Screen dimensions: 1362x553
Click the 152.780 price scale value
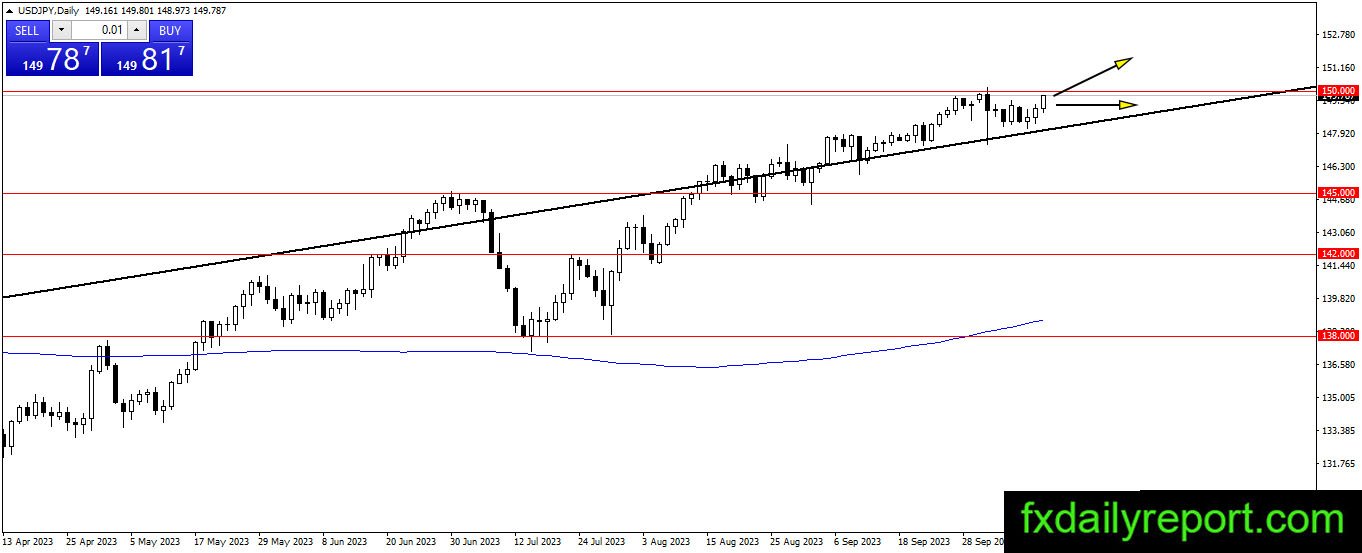click(x=1338, y=35)
